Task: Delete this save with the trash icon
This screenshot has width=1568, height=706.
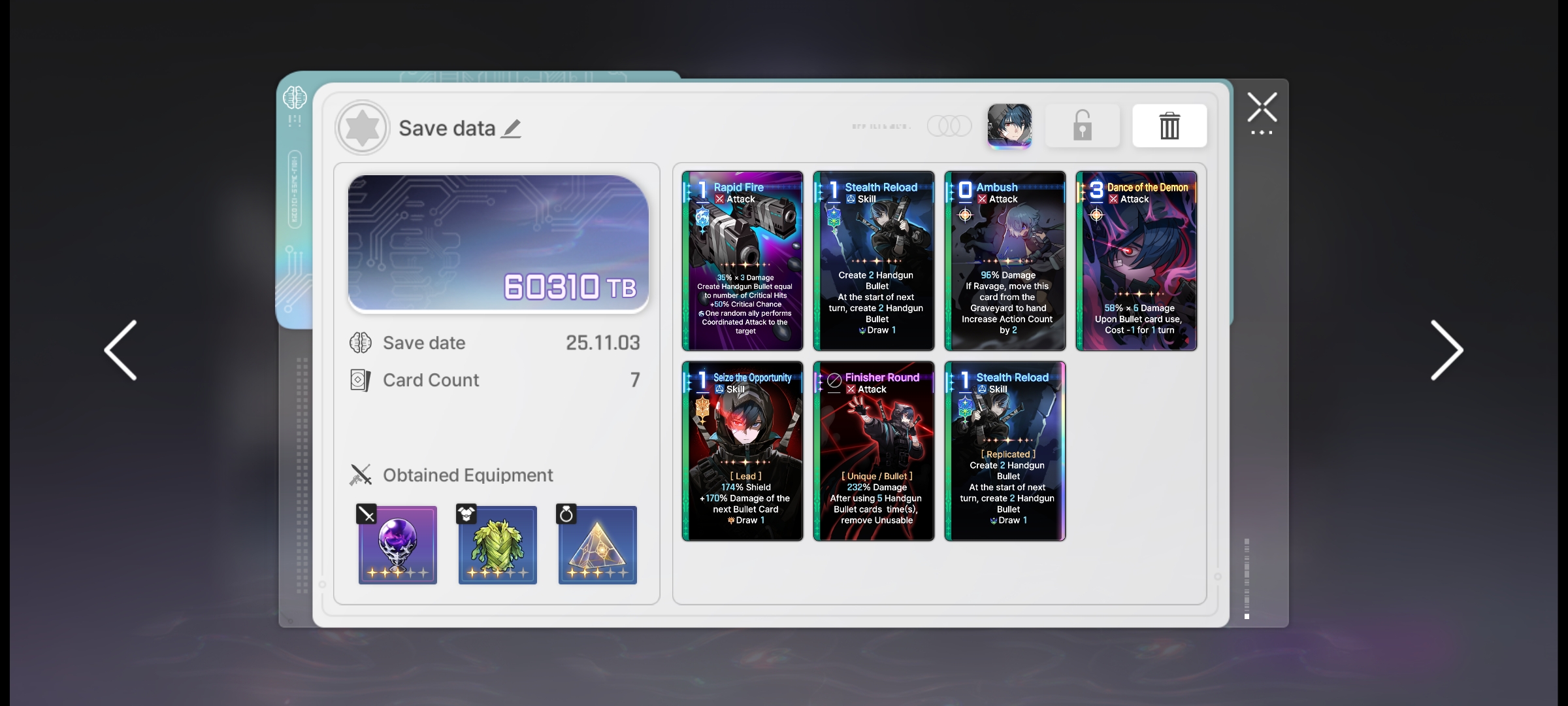Action: coord(1169,126)
